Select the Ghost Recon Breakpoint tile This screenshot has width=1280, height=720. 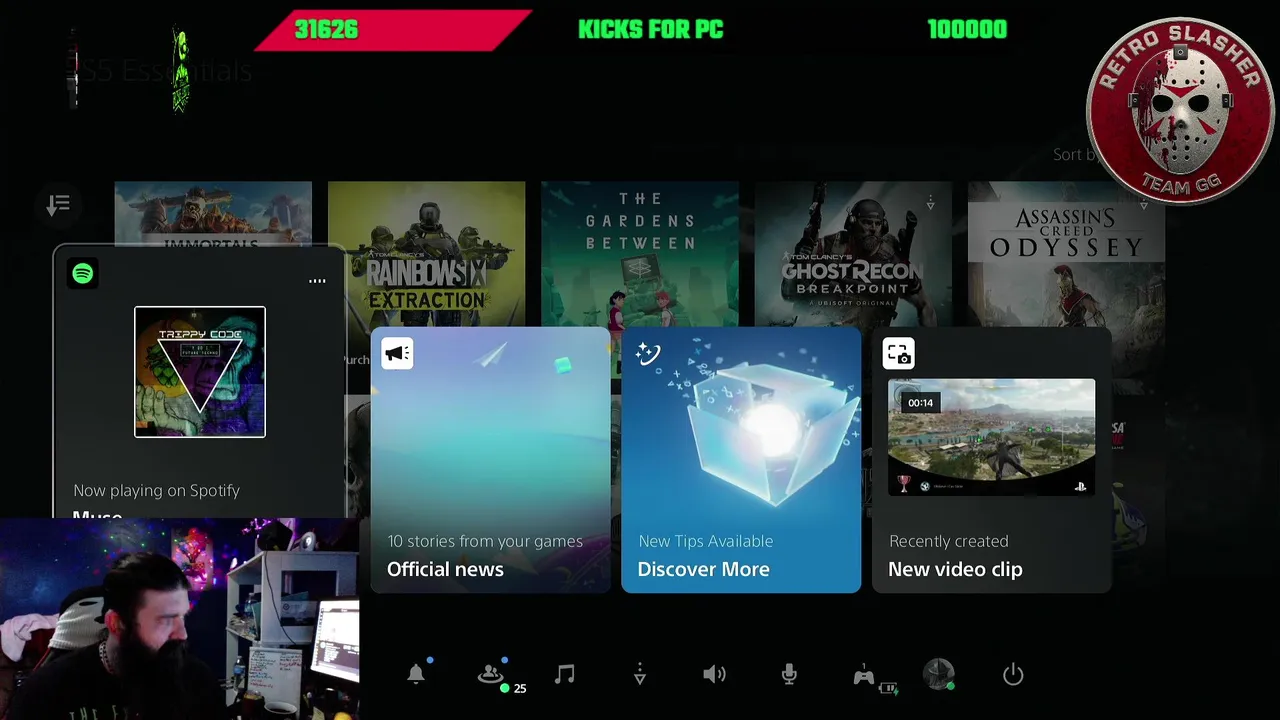click(x=853, y=253)
